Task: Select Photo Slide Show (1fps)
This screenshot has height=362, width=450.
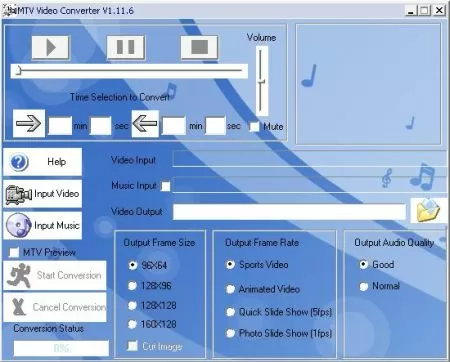Action: click(230, 333)
